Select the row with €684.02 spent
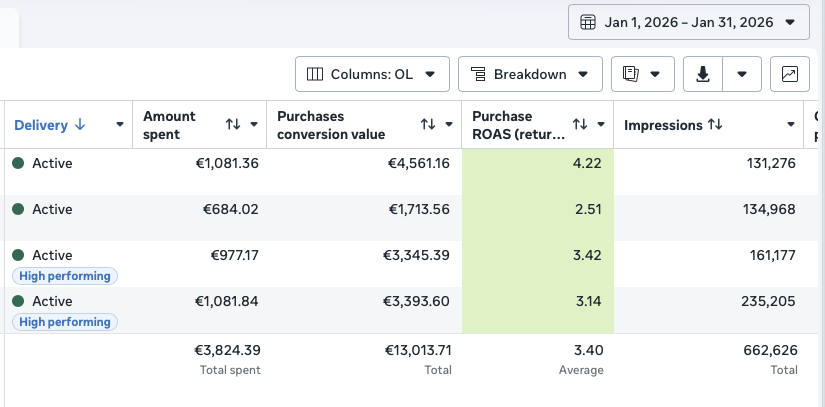825x407 pixels. coord(412,218)
